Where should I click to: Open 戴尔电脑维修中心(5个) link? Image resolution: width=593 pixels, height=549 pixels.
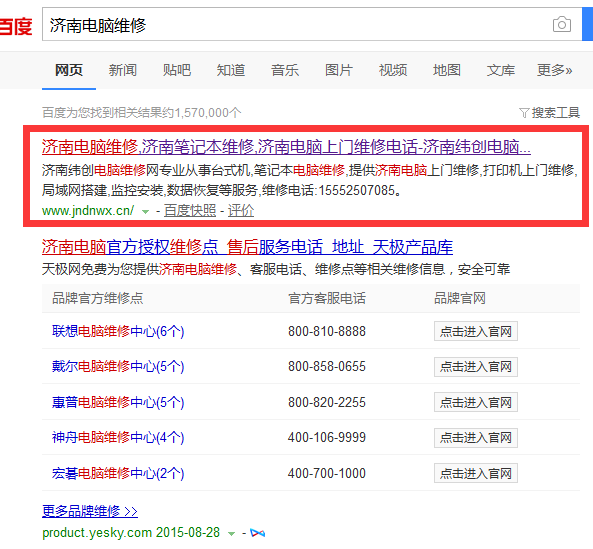pyautogui.click(x=118, y=366)
